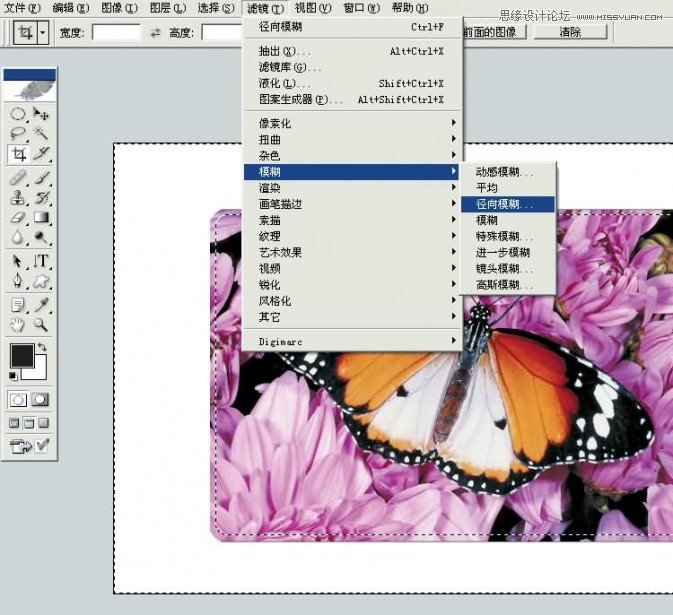
Task: Select the Magic Wand tool
Action: pos(41,133)
